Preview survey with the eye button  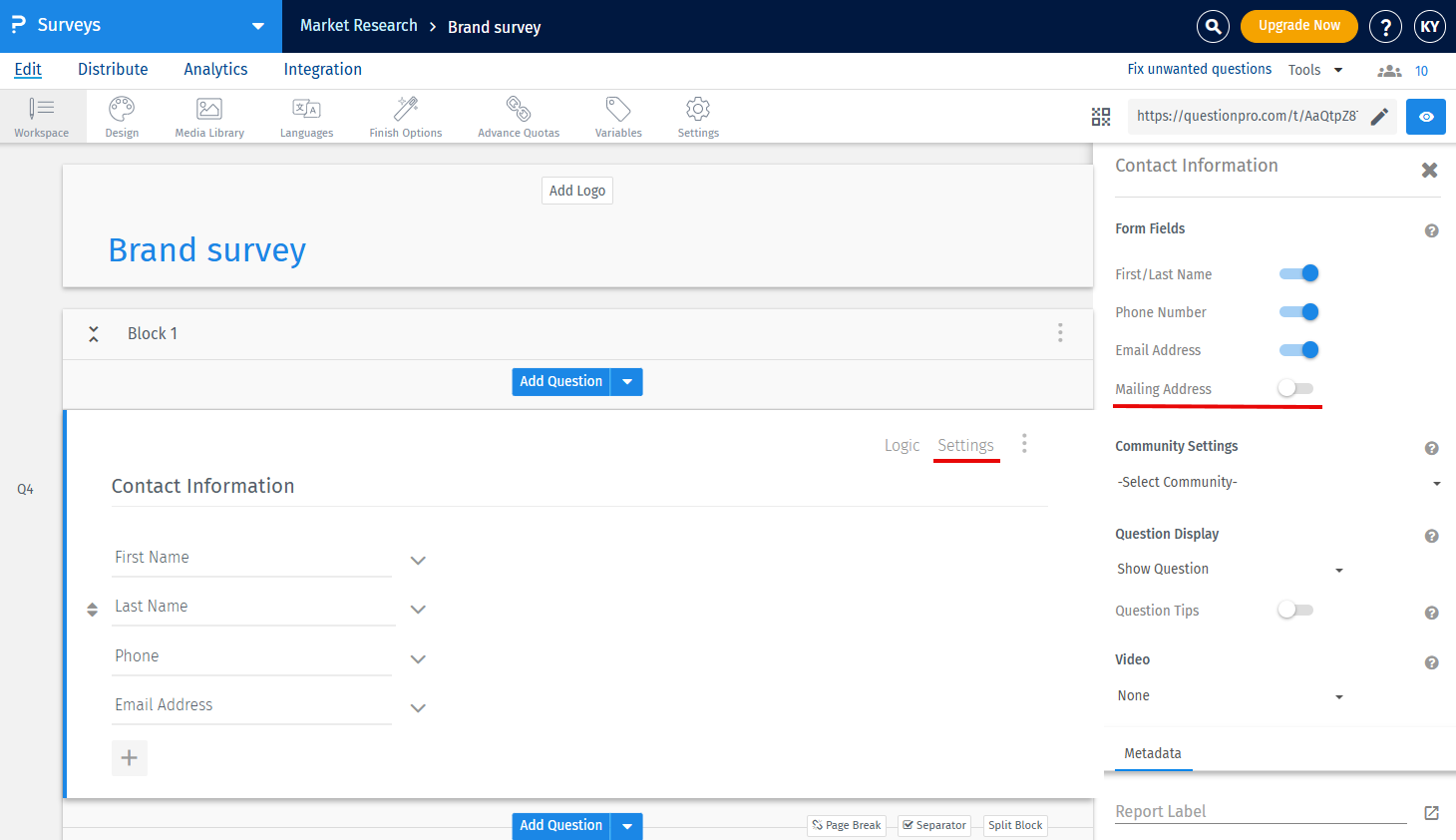[1426, 117]
